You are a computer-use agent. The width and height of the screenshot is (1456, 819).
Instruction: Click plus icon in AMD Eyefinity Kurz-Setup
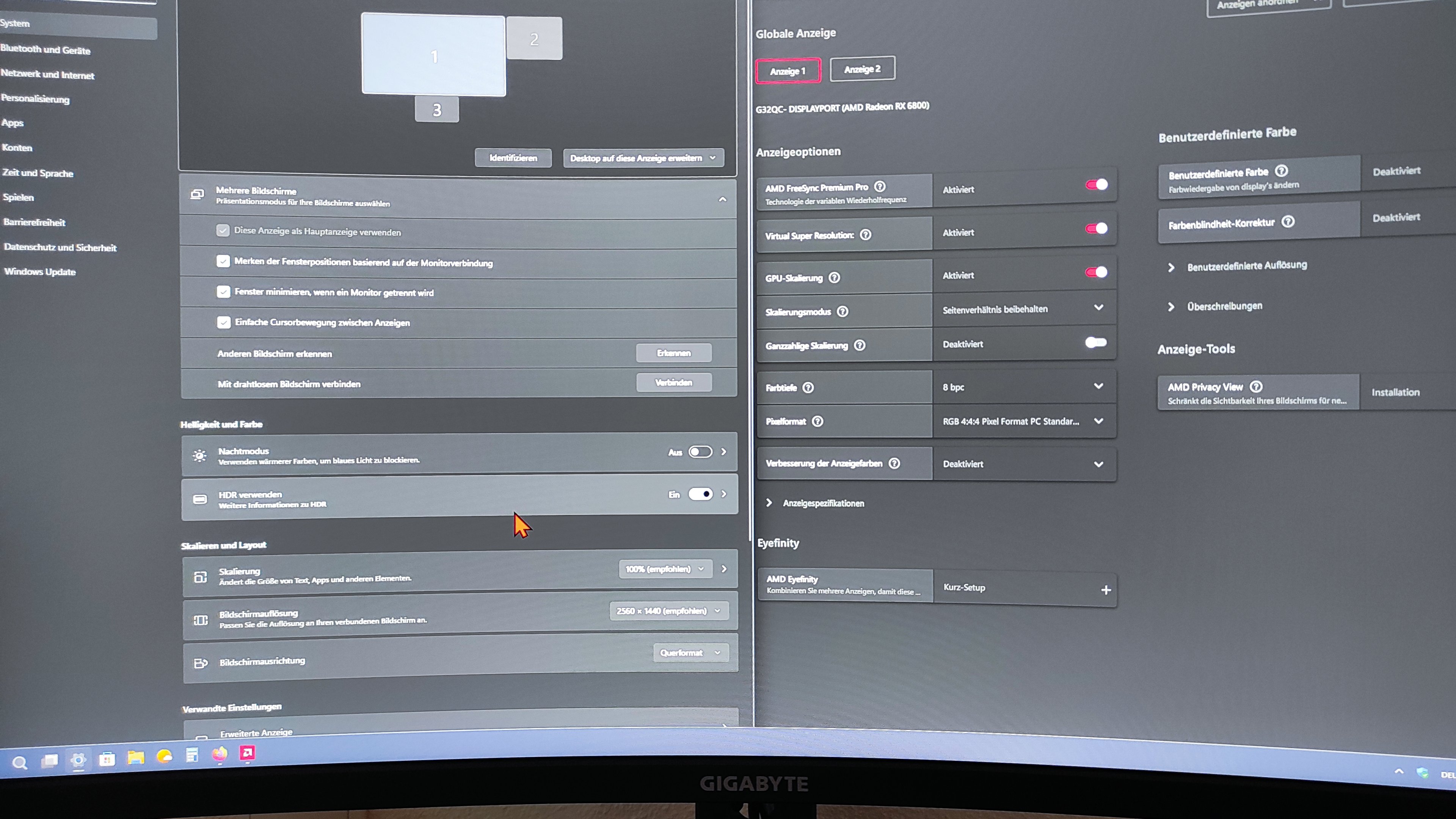pyautogui.click(x=1106, y=590)
